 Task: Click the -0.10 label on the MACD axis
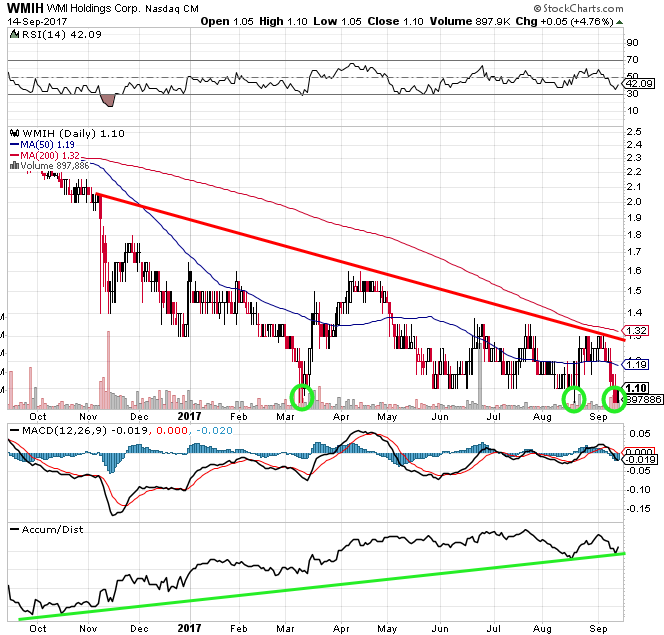point(638,490)
